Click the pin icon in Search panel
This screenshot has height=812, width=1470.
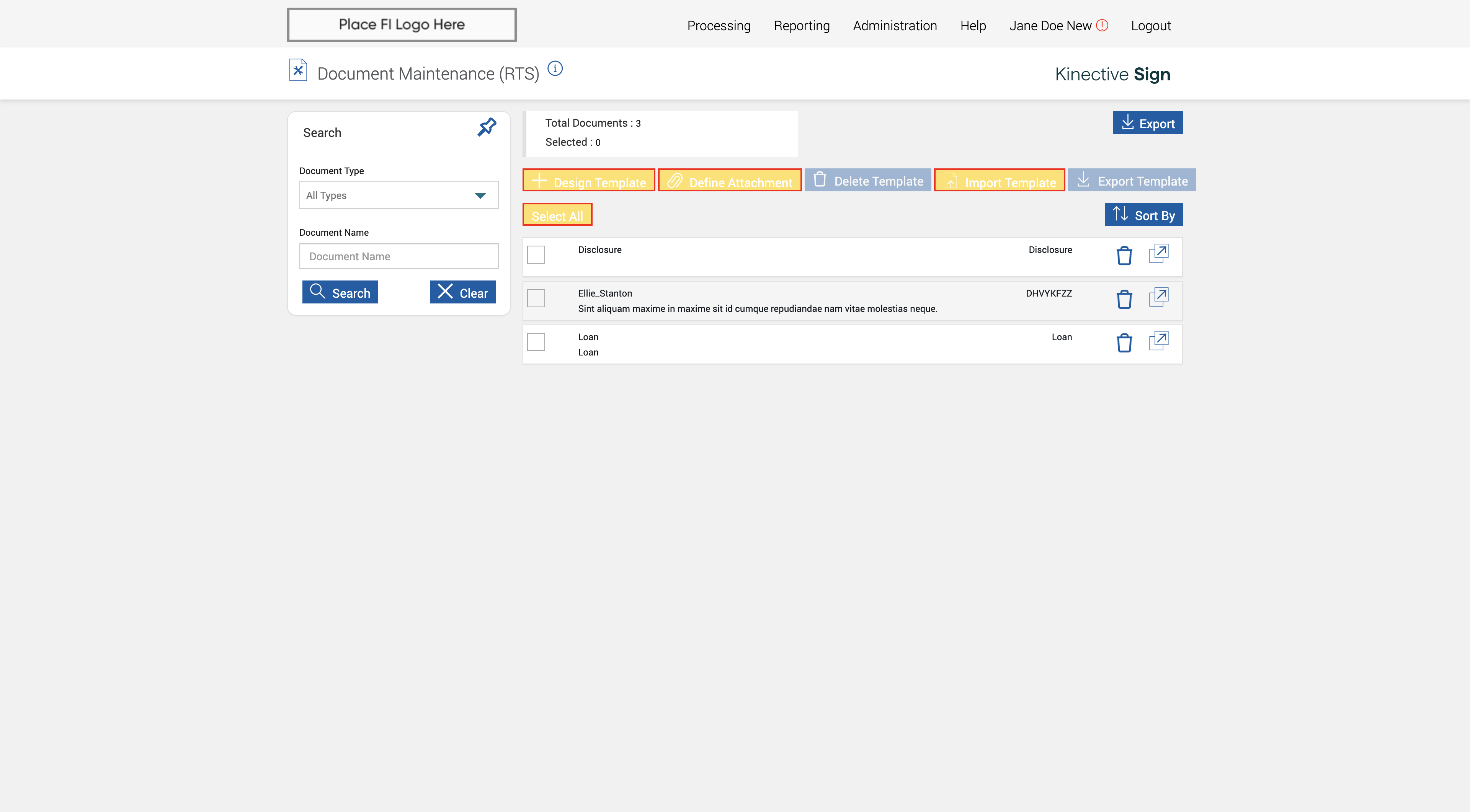[x=487, y=127]
